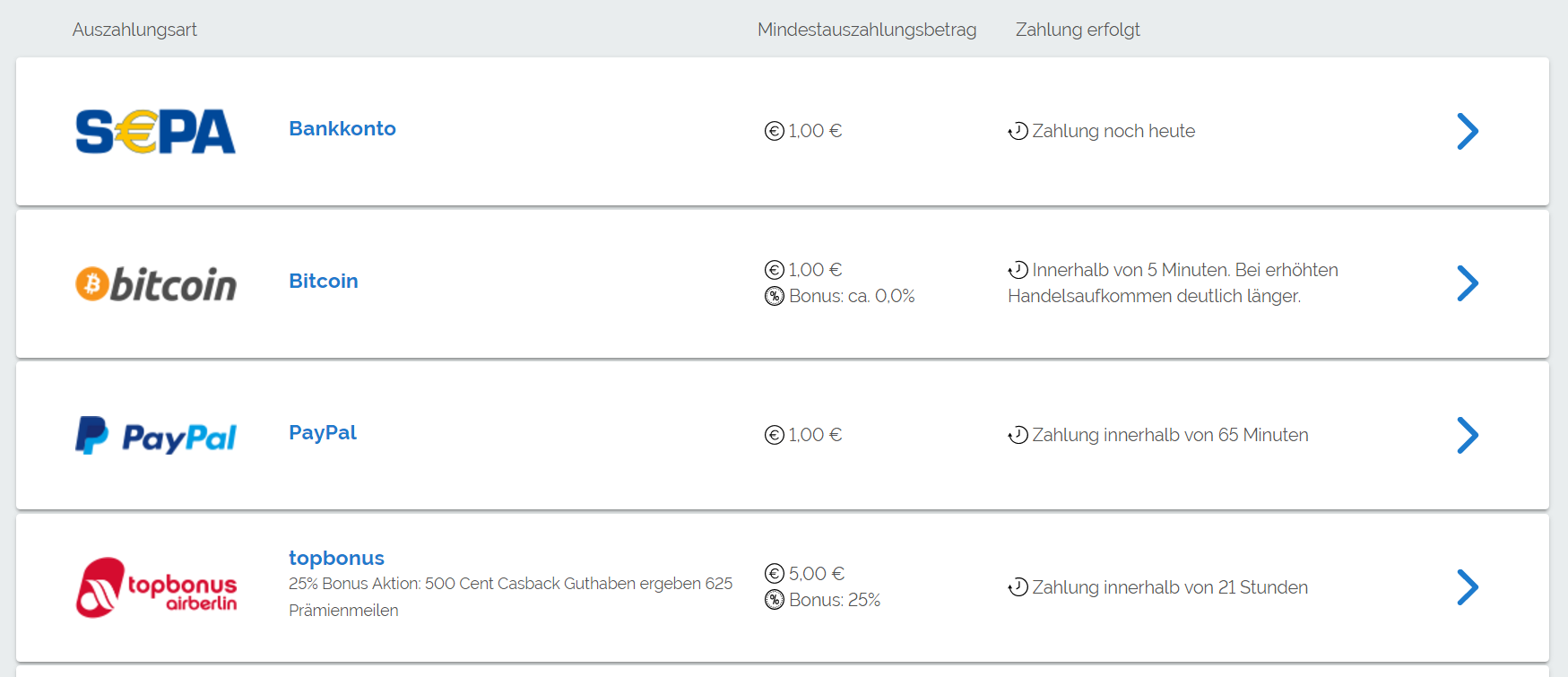Click the bitcoin logo
Image resolution: width=1568 pixels, height=677 pixels.
tap(156, 283)
